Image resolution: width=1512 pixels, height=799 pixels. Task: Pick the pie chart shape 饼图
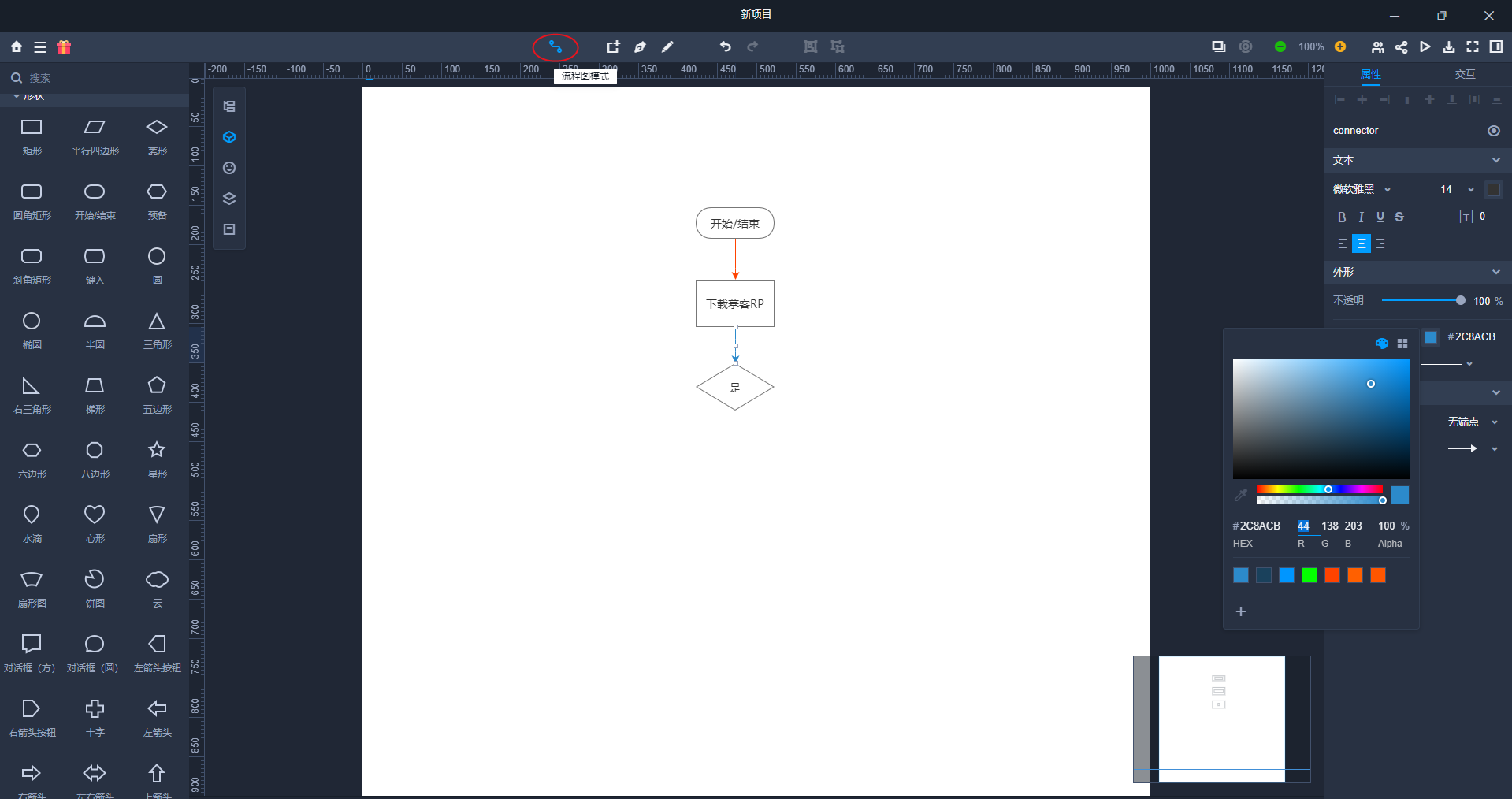(95, 588)
